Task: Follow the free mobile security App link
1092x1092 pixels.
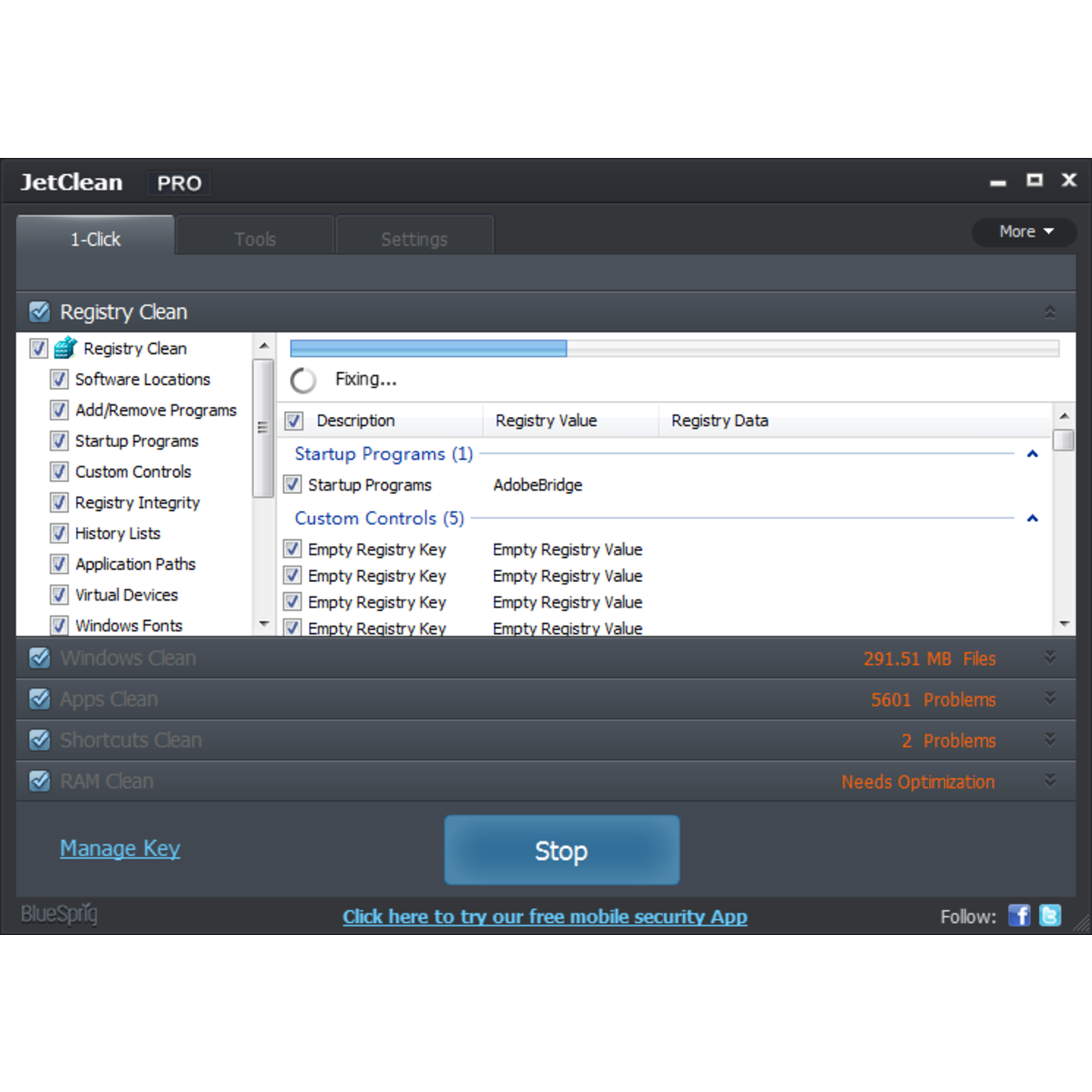Action: 545,916
